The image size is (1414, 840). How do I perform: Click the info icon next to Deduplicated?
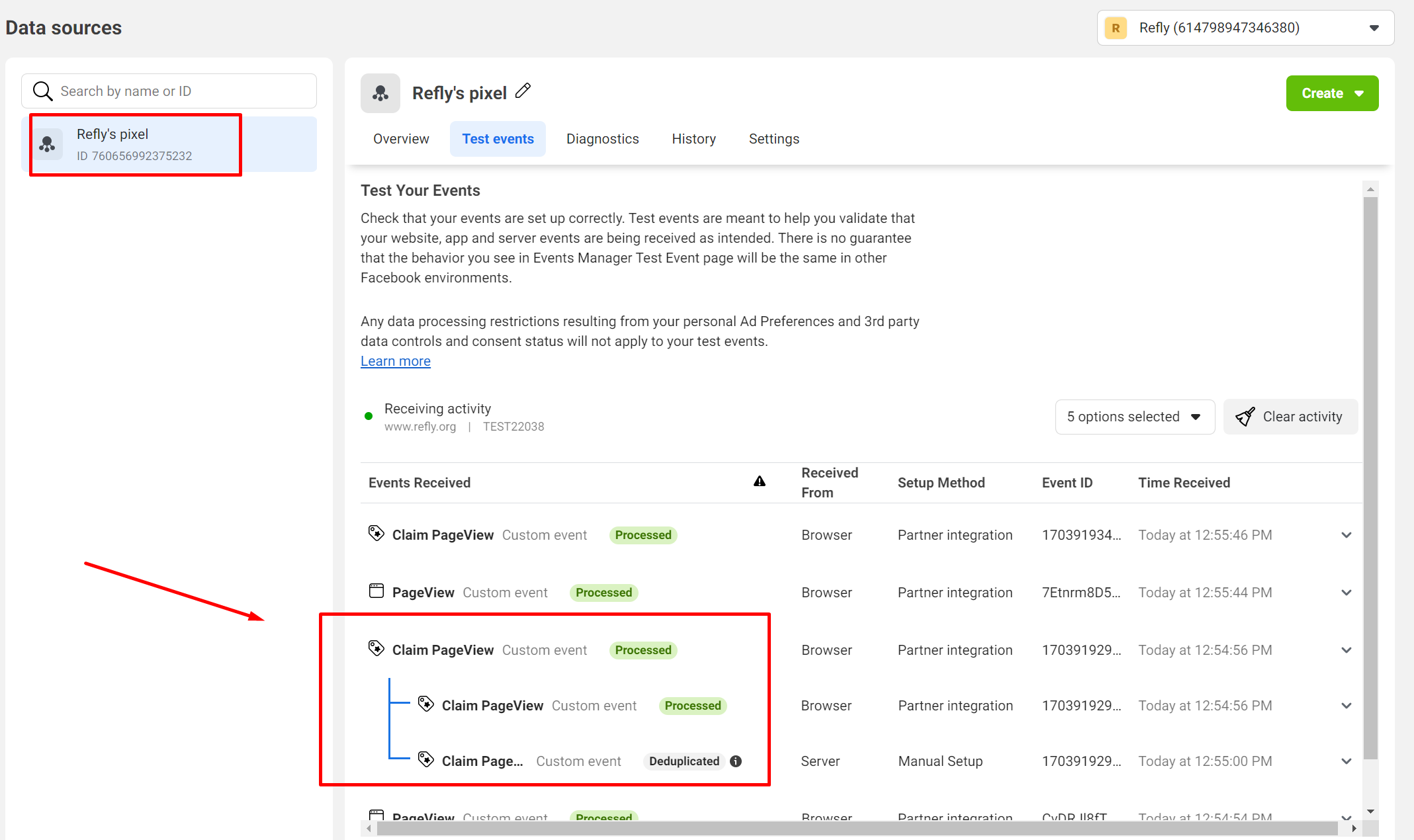click(x=736, y=761)
